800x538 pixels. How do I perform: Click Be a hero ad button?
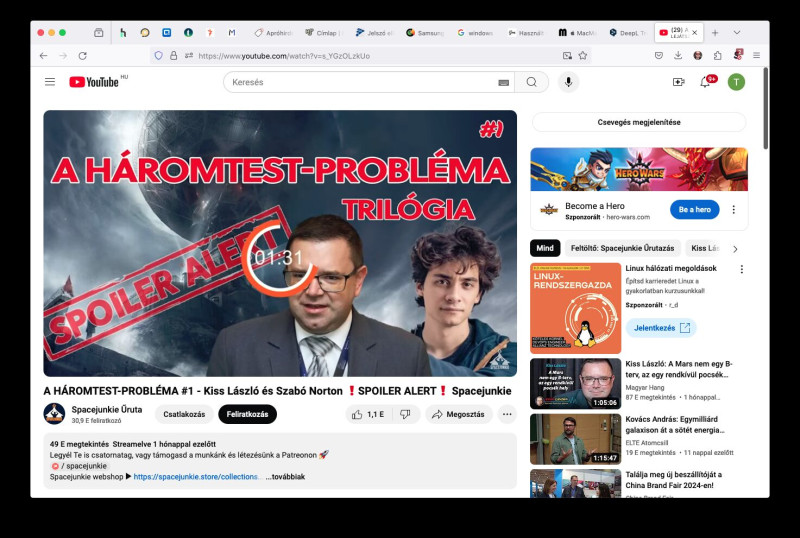(694, 209)
